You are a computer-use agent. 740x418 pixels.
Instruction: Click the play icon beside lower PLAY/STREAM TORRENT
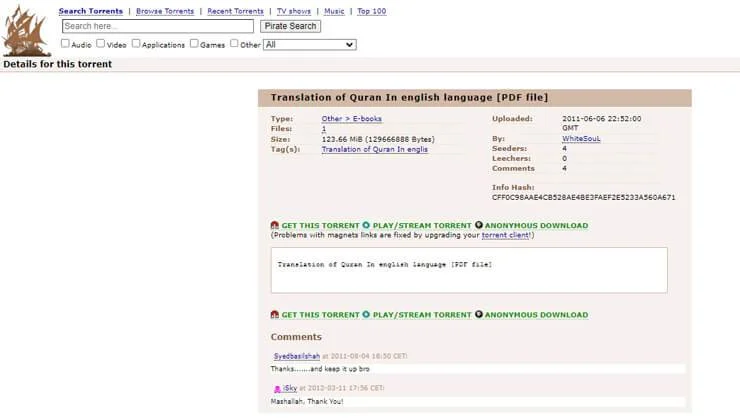coord(366,314)
